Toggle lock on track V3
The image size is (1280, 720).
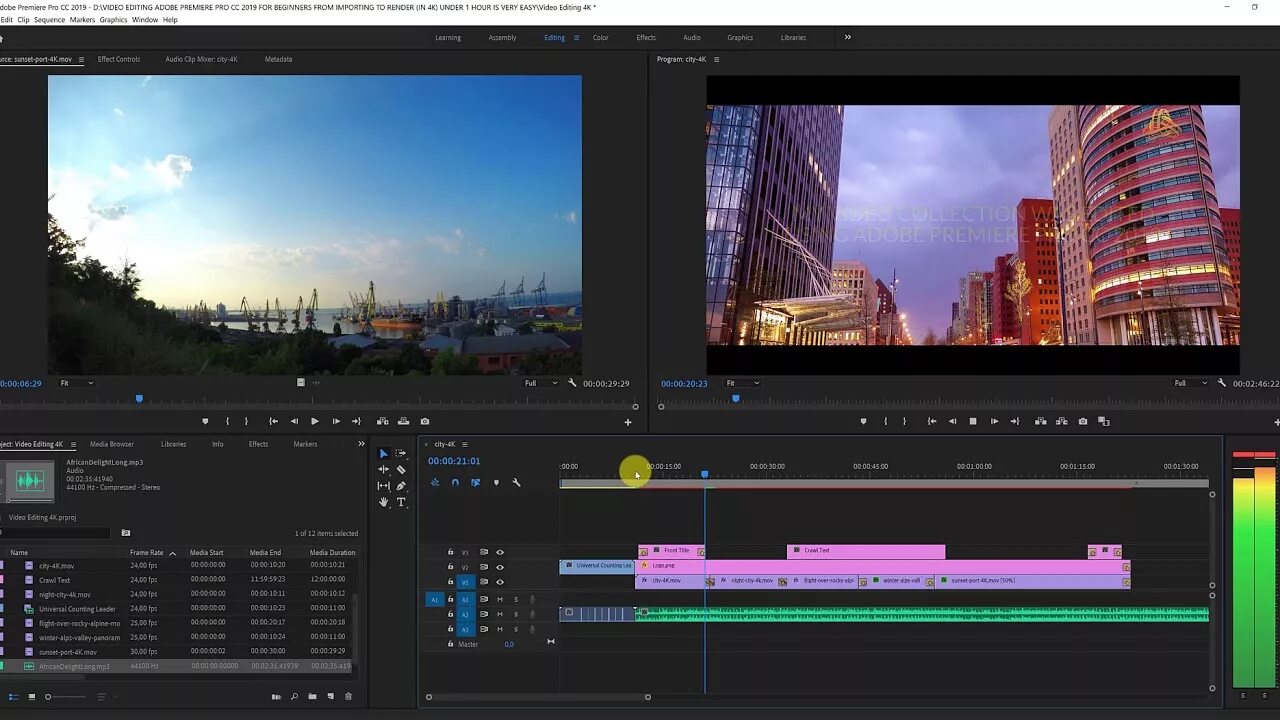pyautogui.click(x=450, y=552)
